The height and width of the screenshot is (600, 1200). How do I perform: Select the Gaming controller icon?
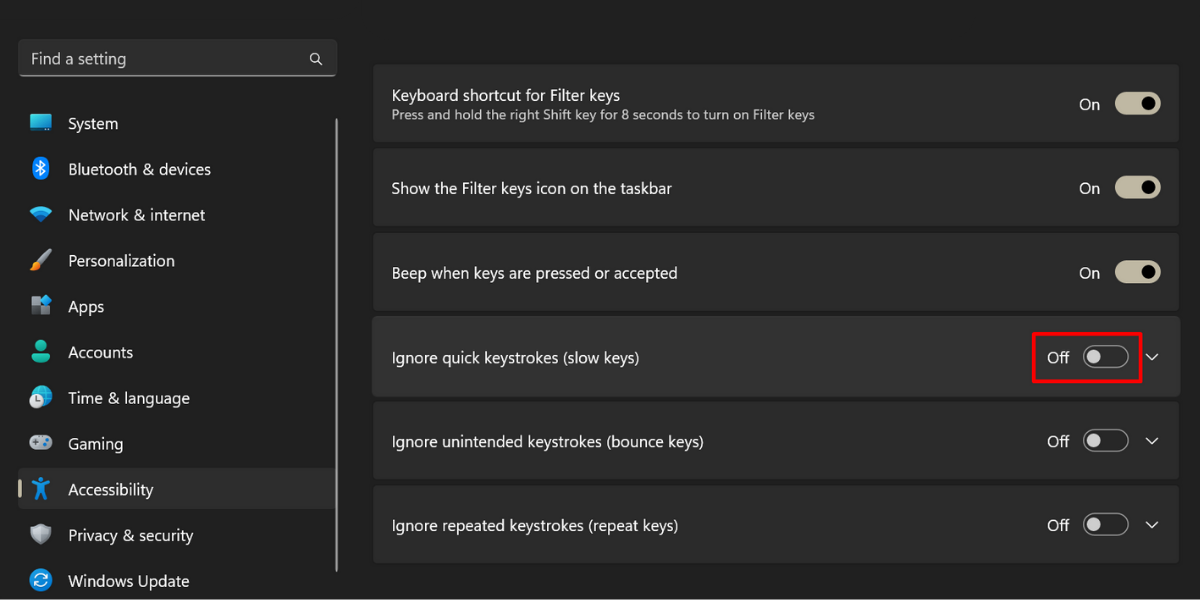click(x=42, y=443)
